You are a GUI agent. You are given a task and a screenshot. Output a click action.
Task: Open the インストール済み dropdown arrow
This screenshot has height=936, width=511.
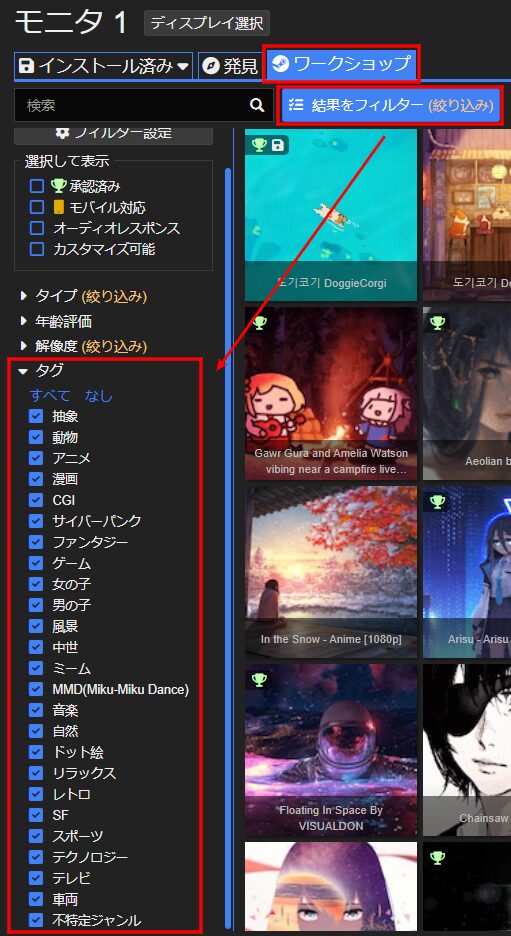[183, 66]
